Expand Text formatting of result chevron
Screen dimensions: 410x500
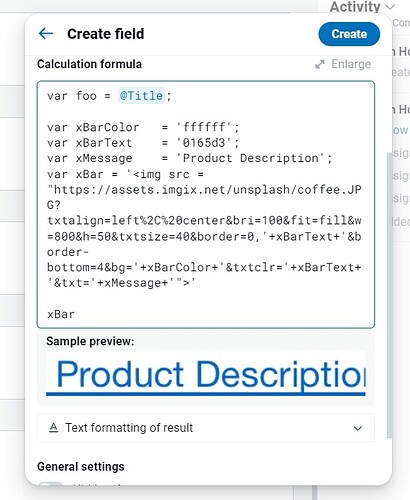coord(358,428)
